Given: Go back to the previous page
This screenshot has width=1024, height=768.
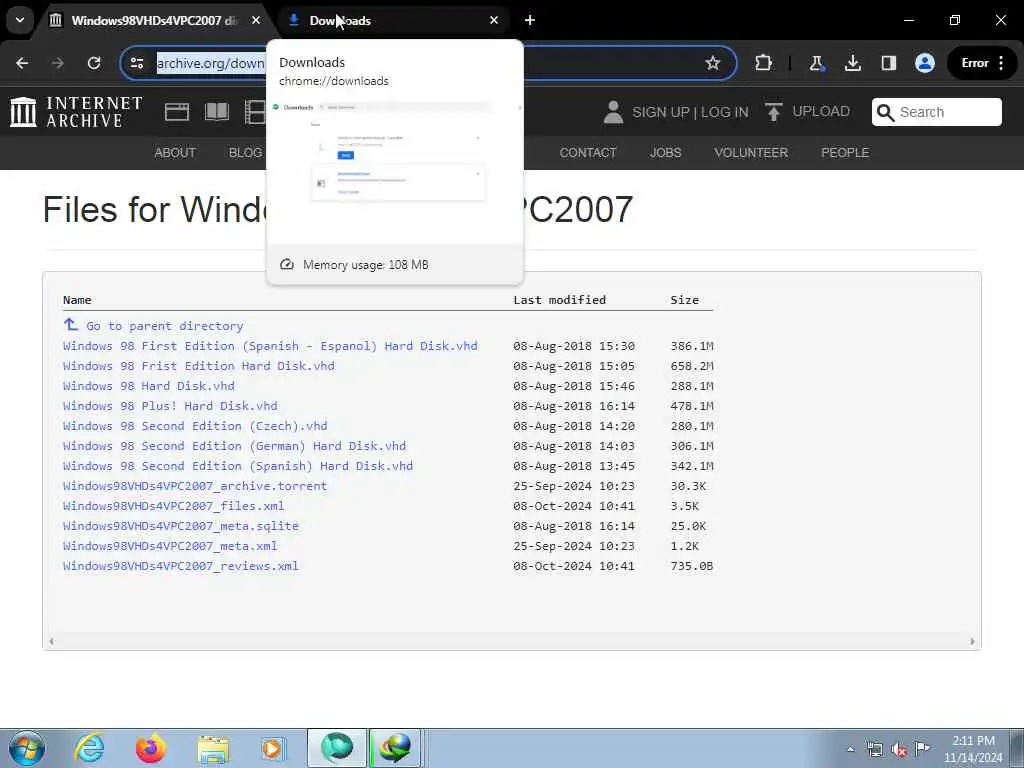Looking at the screenshot, I should [x=22, y=63].
